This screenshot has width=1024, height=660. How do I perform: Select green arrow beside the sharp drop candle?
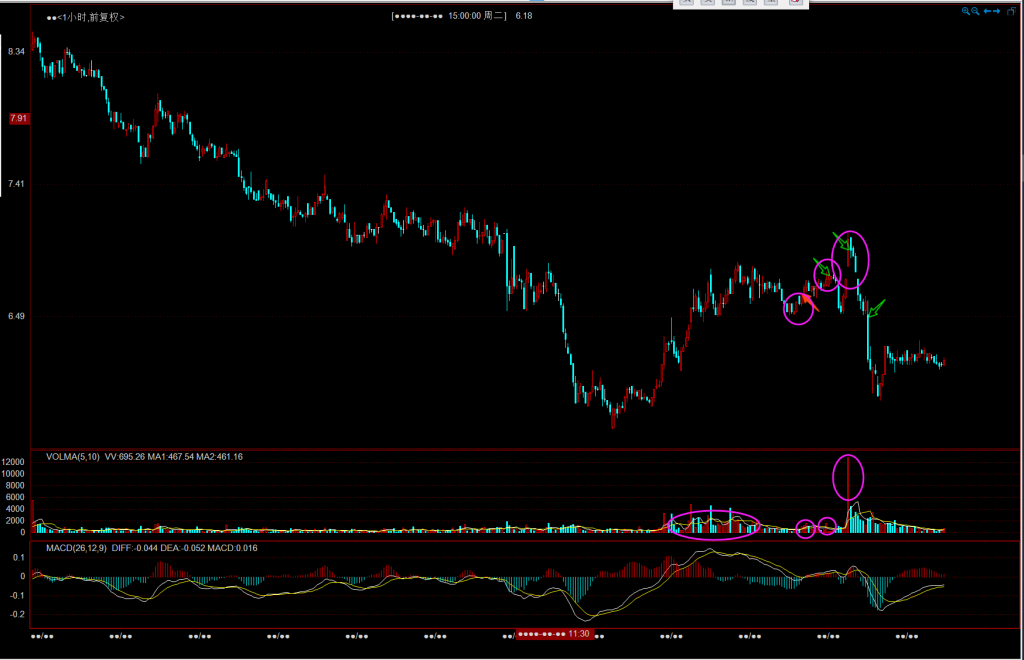tap(876, 307)
